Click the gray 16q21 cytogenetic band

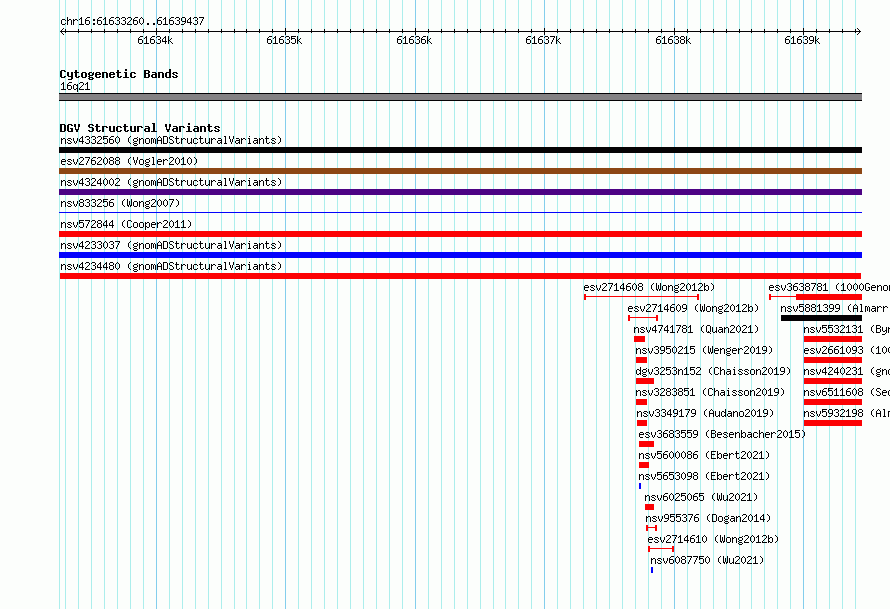coord(460,97)
